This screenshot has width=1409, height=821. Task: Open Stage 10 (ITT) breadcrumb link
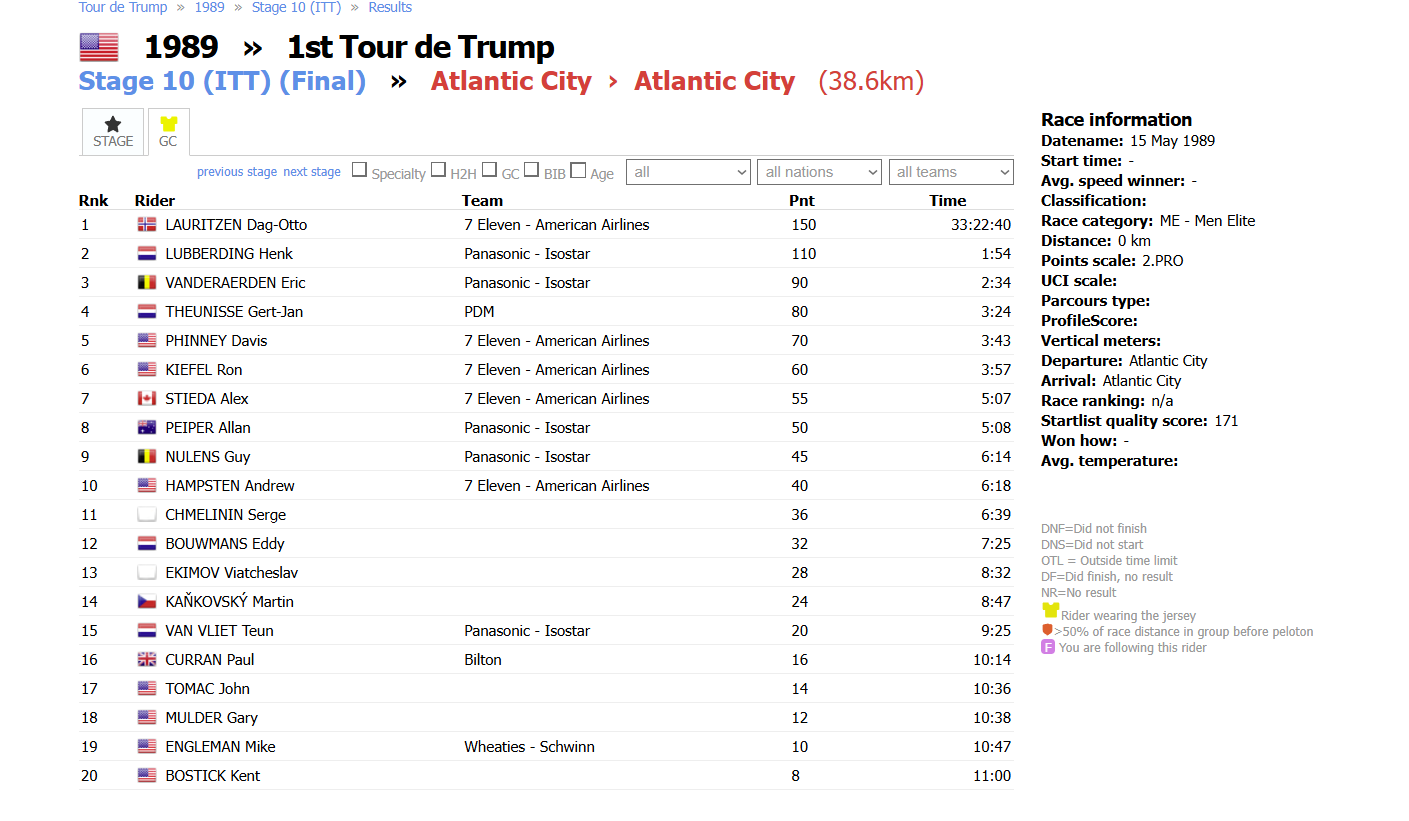tap(296, 7)
